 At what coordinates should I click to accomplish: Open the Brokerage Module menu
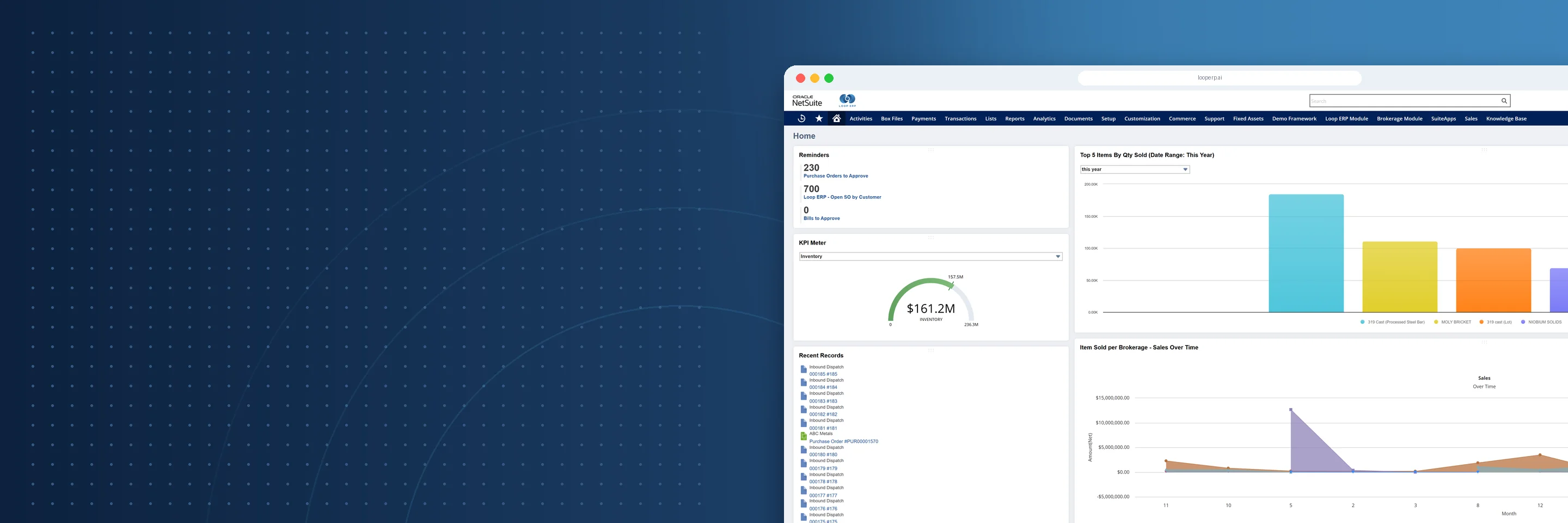(x=1399, y=119)
